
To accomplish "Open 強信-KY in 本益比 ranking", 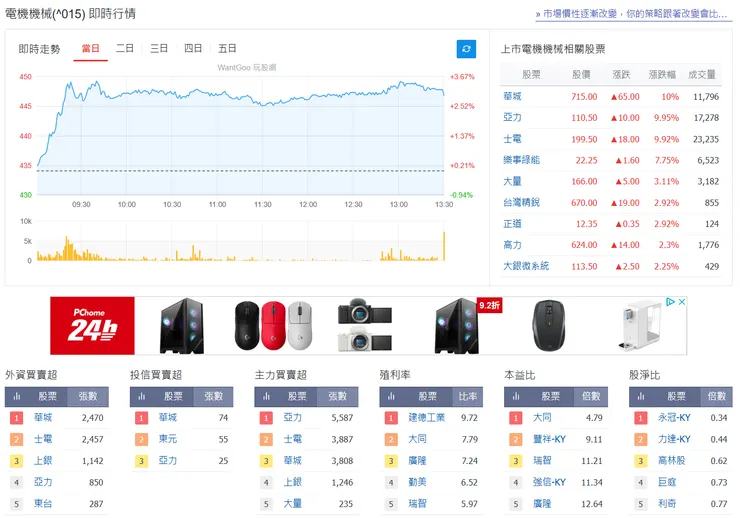I will (549, 482).
